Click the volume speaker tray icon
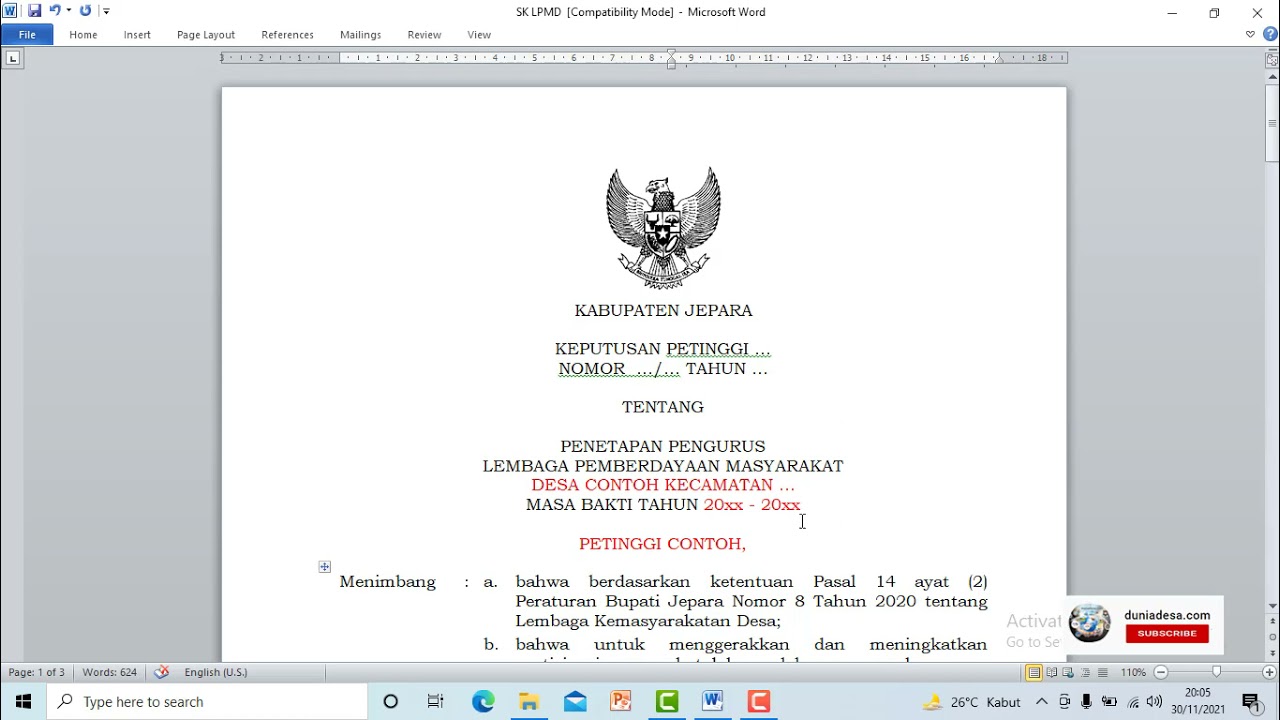This screenshot has width=1280, height=720. pyautogui.click(x=1154, y=702)
